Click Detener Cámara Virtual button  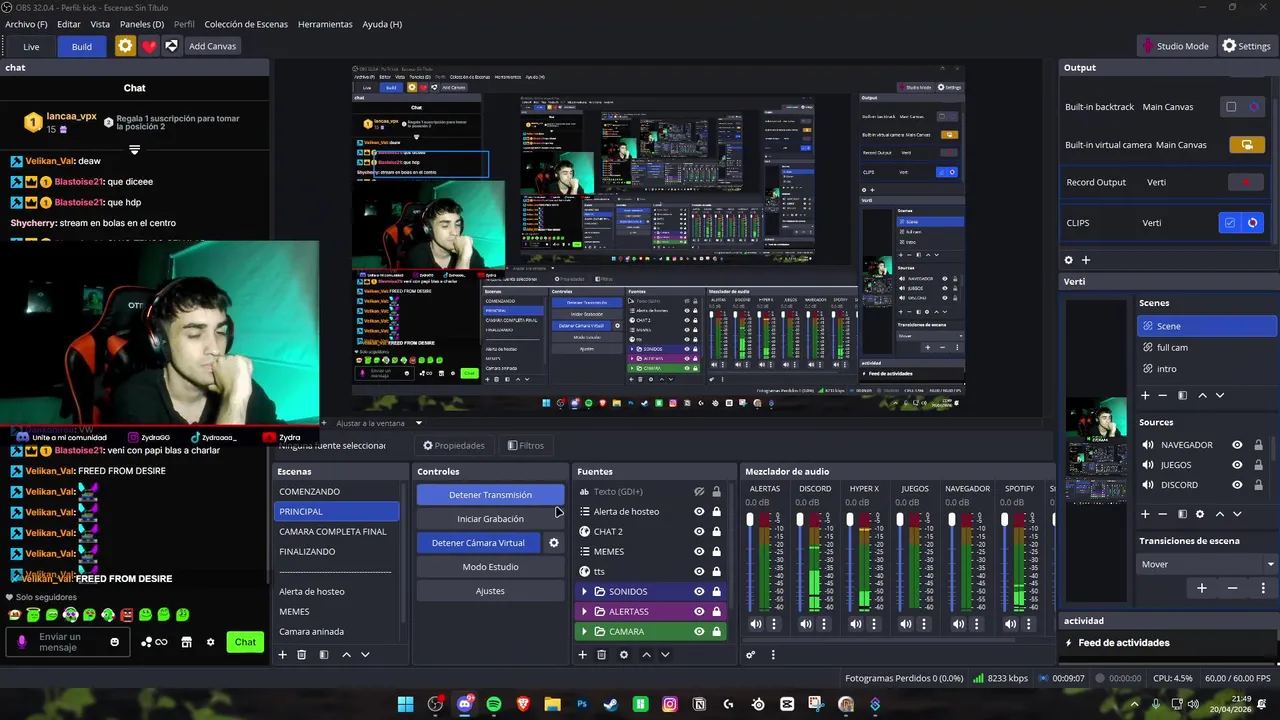(478, 543)
